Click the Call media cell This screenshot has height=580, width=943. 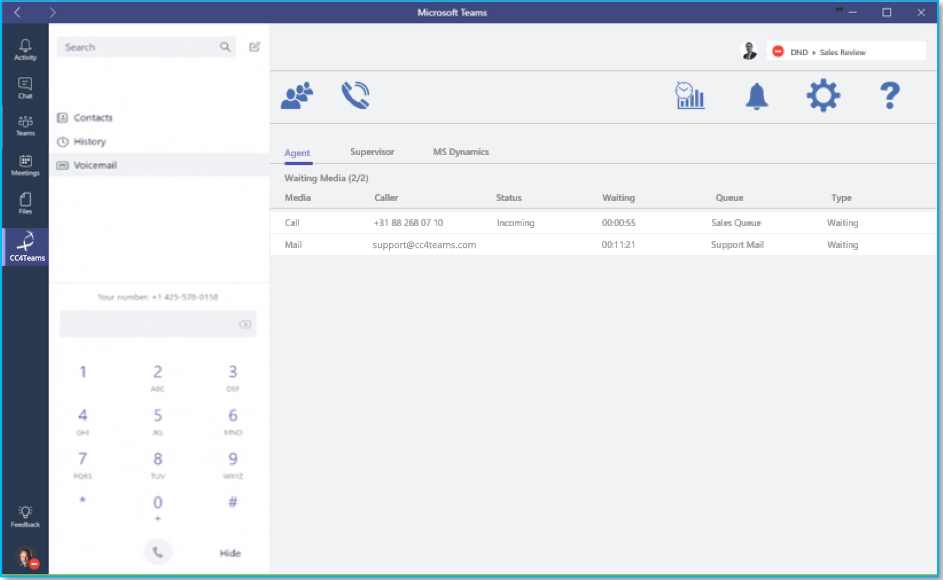[x=292, y=223]
